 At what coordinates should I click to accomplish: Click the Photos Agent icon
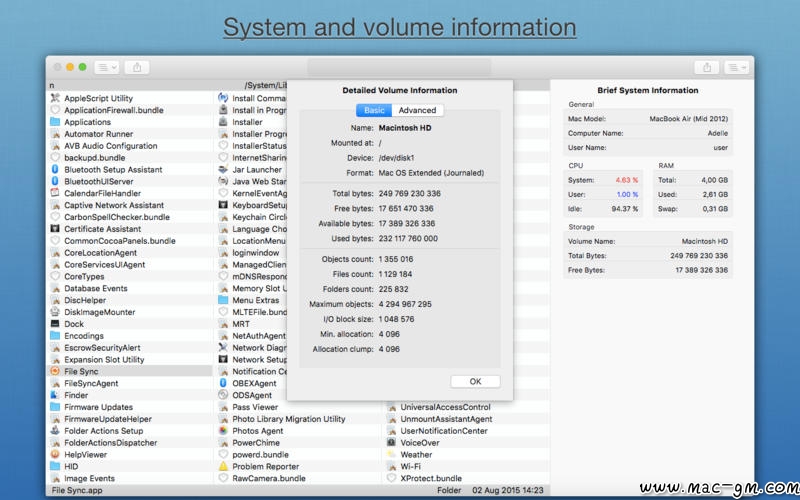(x=223, y=431)
